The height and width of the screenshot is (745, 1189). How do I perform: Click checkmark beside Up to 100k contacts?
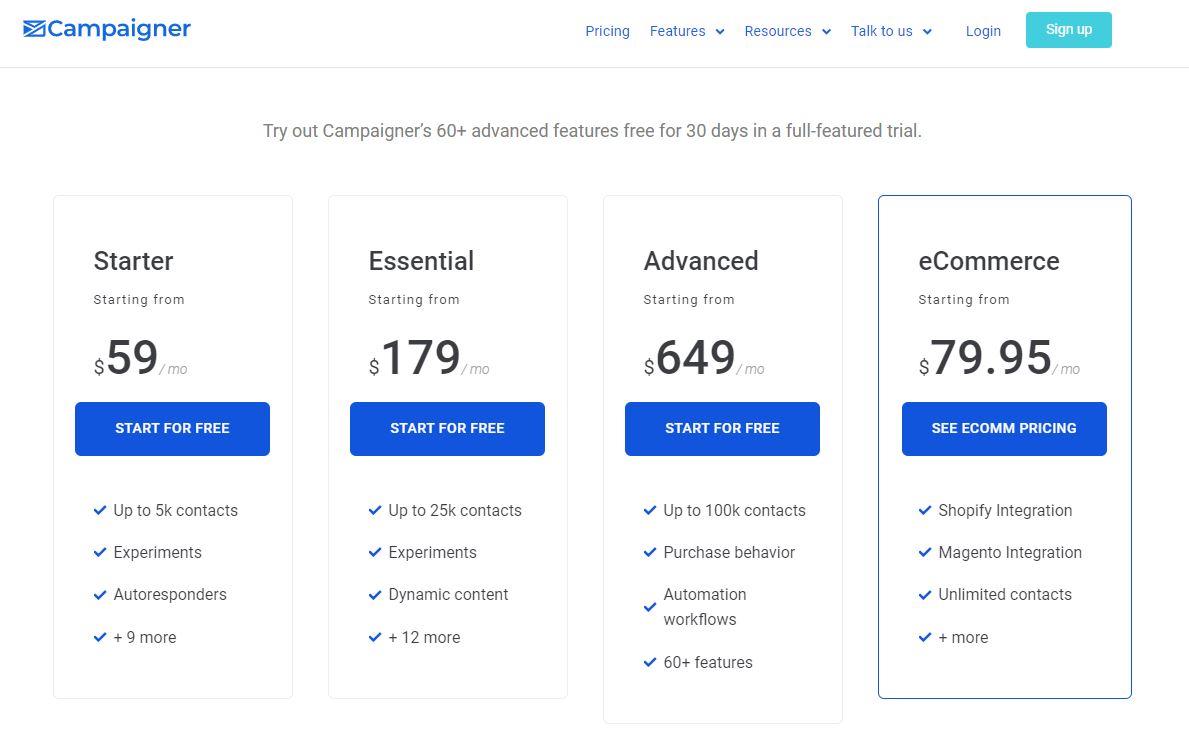pos(650,511)
